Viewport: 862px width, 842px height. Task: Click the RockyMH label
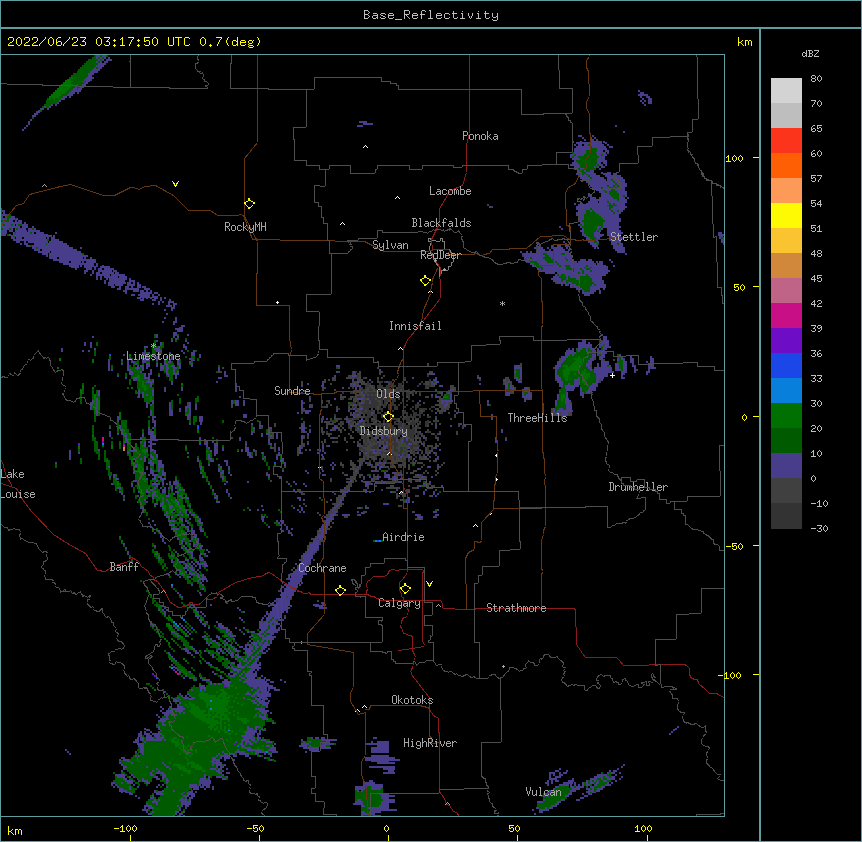245,227
